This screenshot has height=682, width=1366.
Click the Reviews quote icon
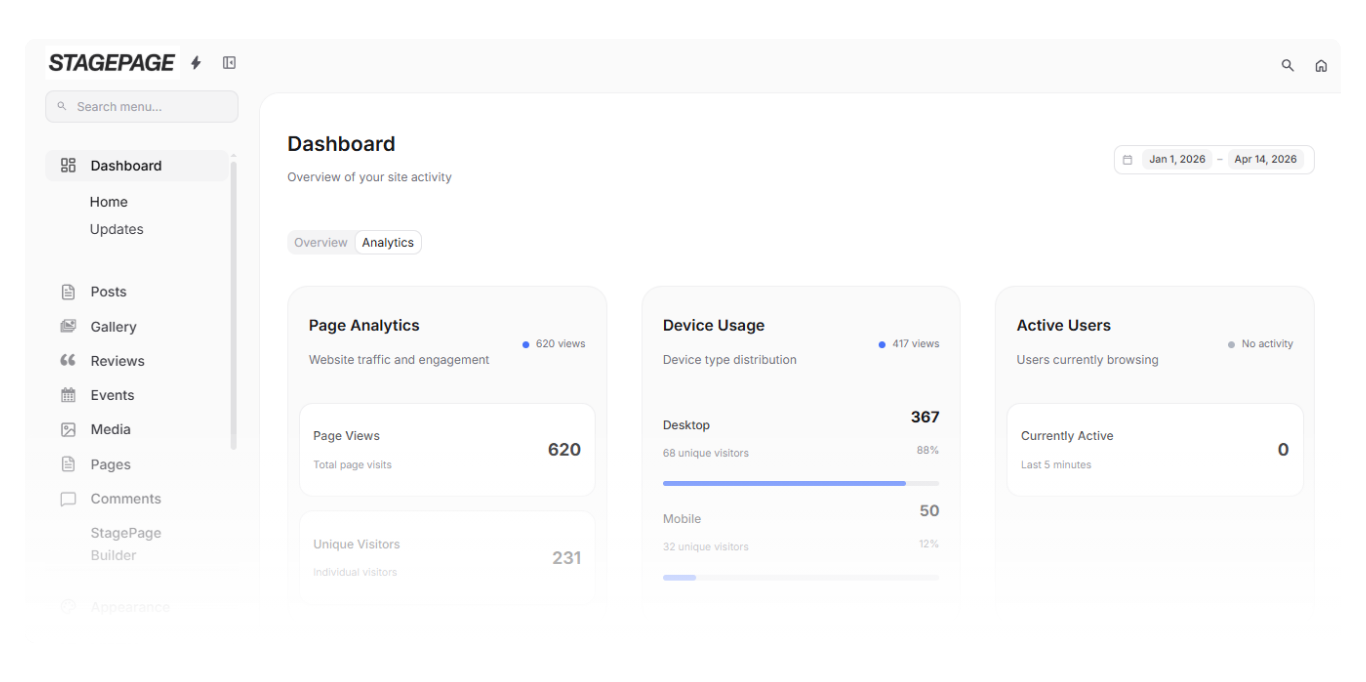[x=68, y=360]
